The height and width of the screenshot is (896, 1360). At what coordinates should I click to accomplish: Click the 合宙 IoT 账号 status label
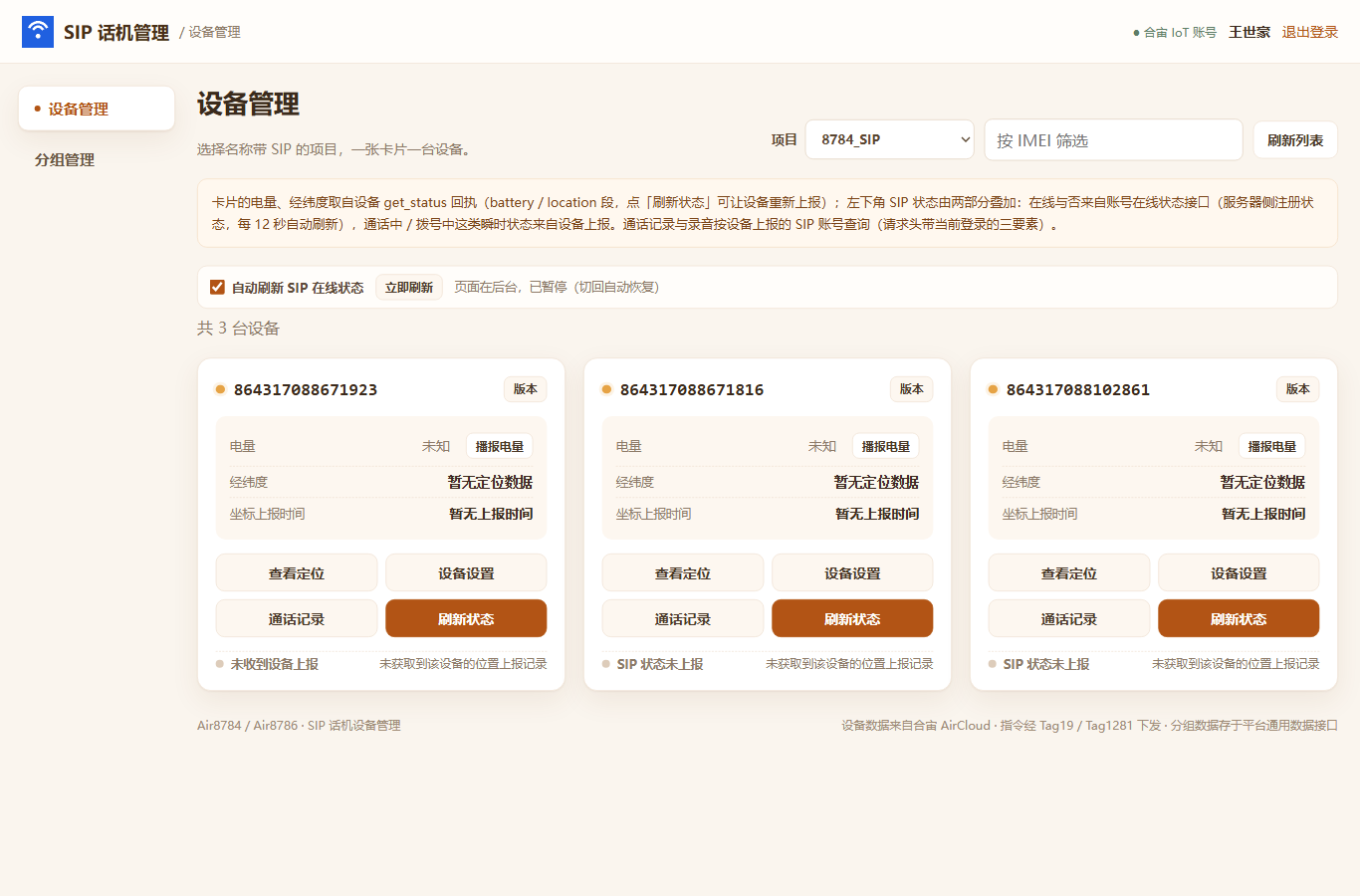tap(1175, 32)
